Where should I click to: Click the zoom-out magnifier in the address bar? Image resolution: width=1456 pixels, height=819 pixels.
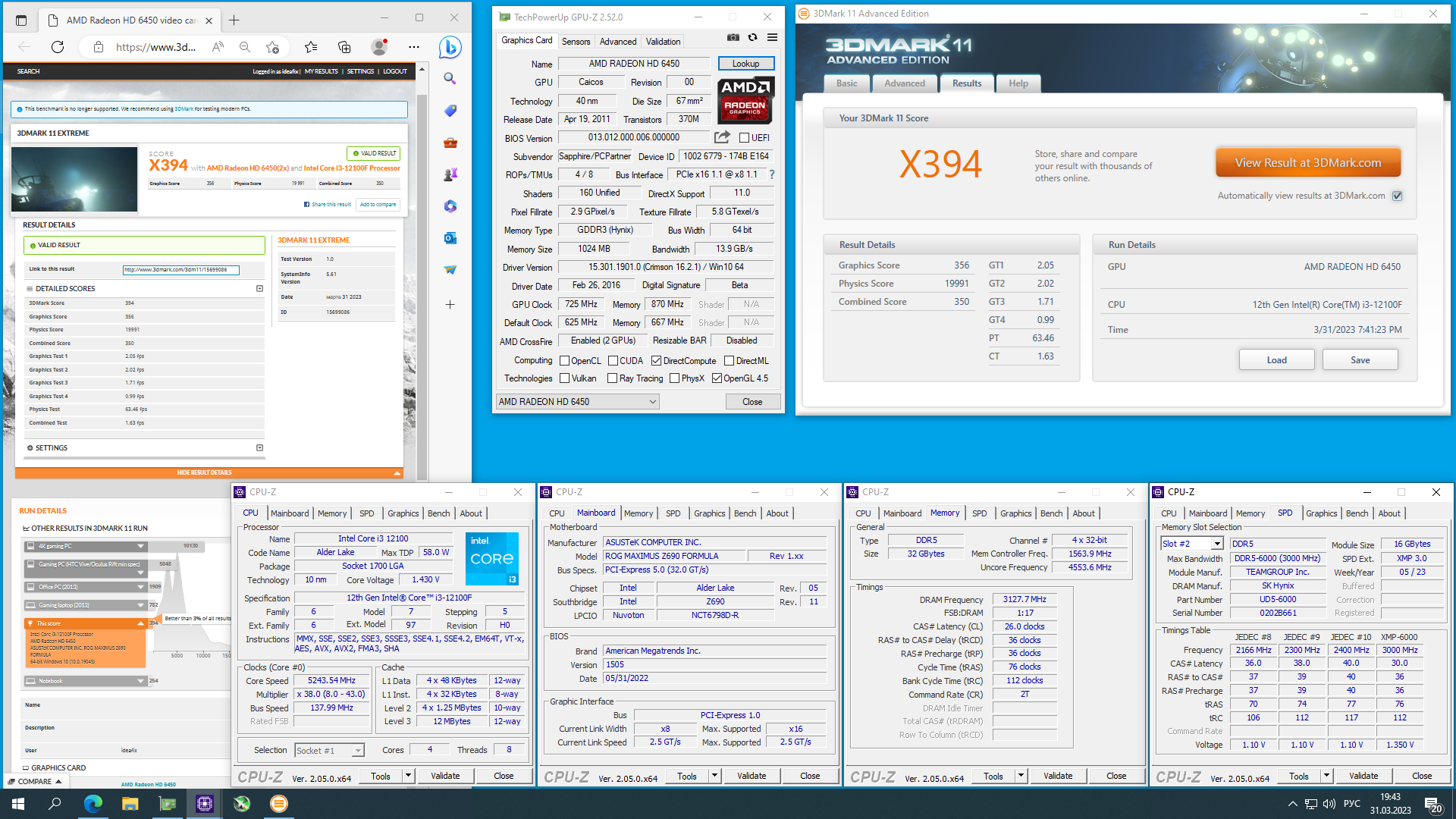pos(245,47)
